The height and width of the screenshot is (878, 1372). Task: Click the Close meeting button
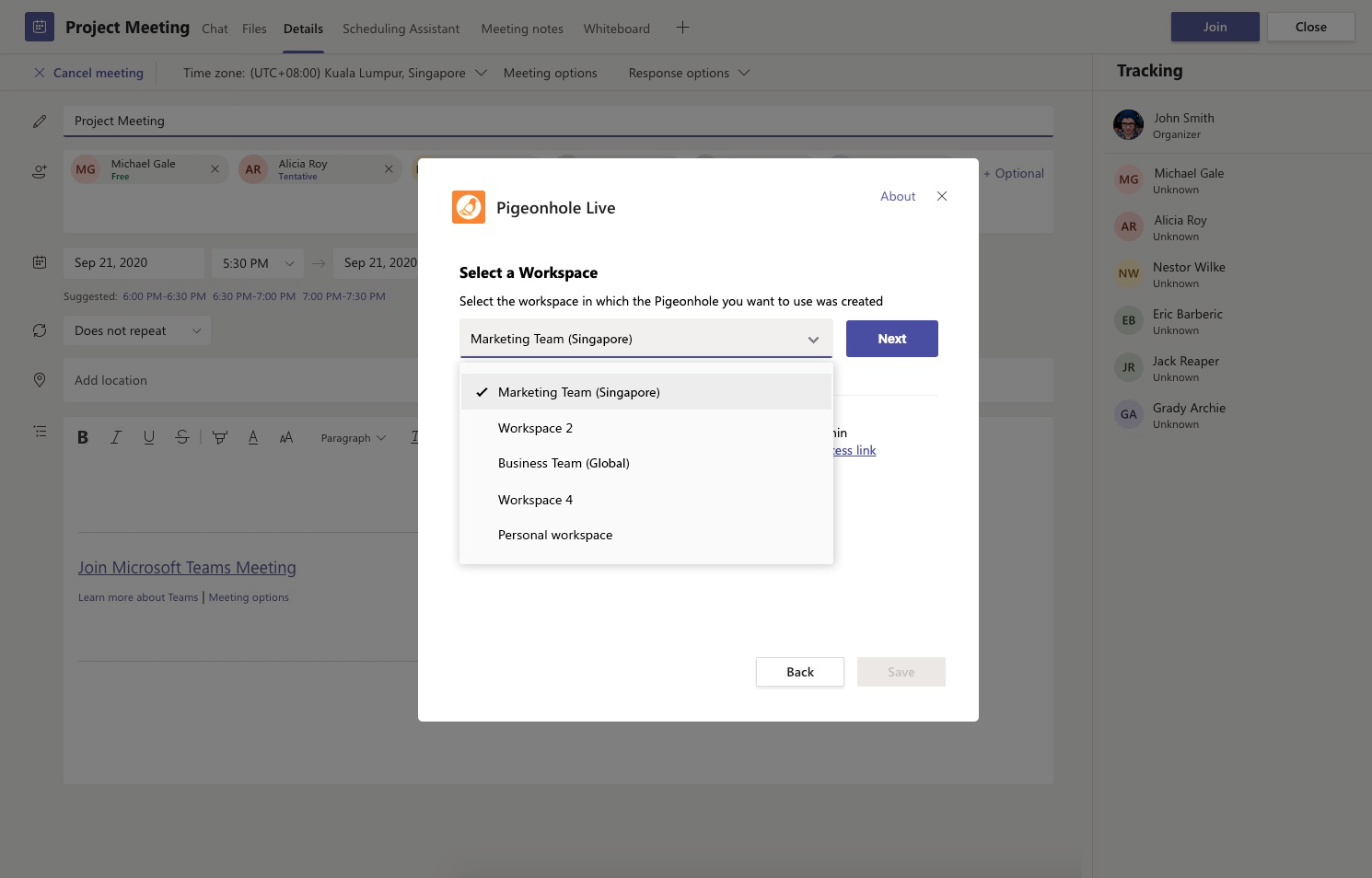click(1310, 27)
